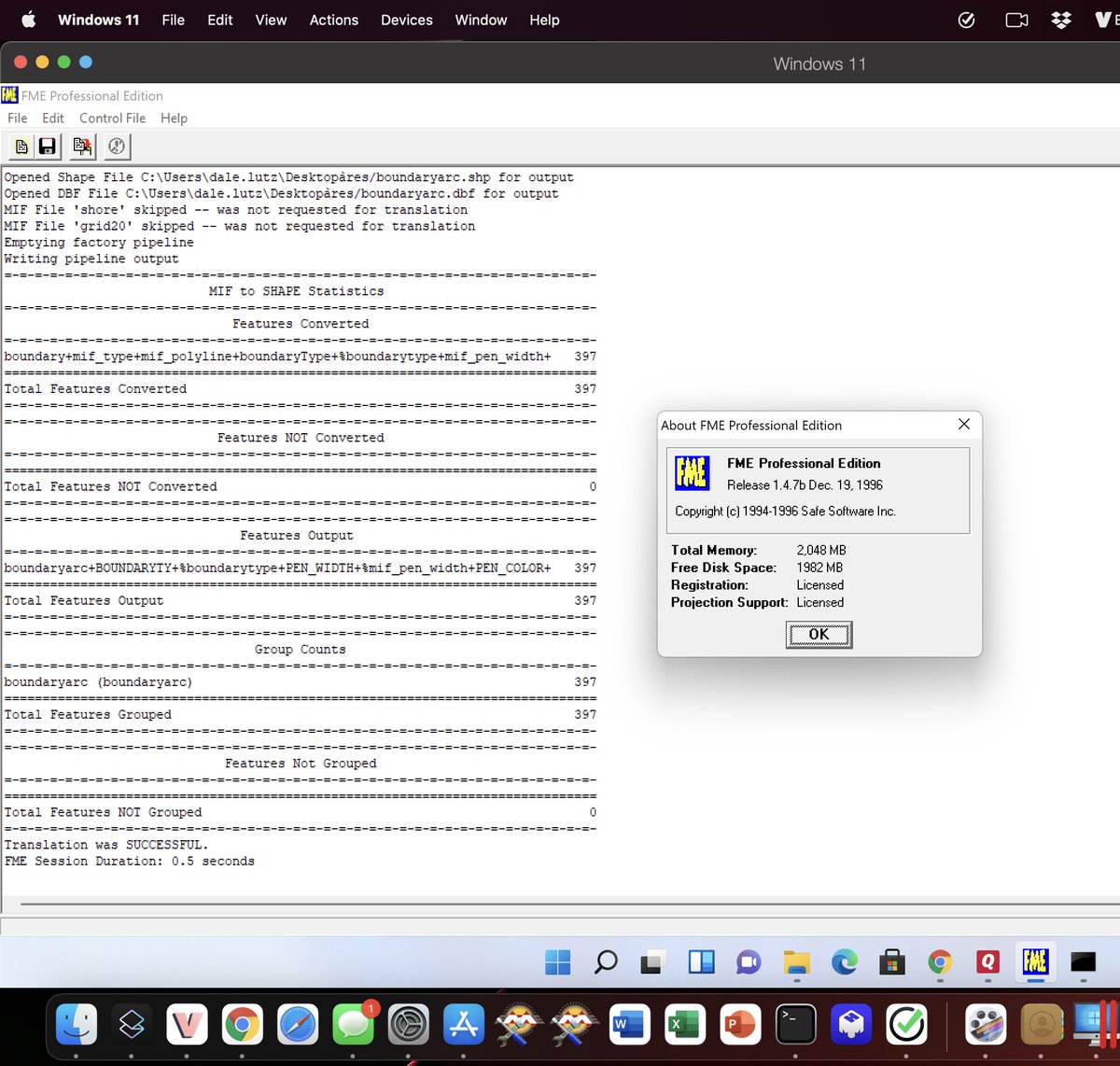
Task: Open Finder in the macOS Dock
Action: pos(77,1025)
